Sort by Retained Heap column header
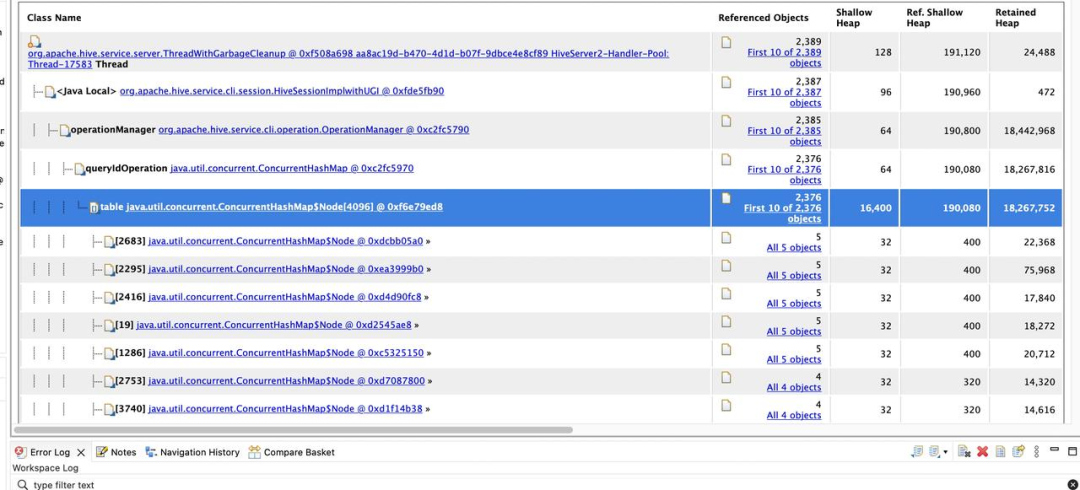This screenshot has width=1080, height=490. click(x=1015, y=18)
